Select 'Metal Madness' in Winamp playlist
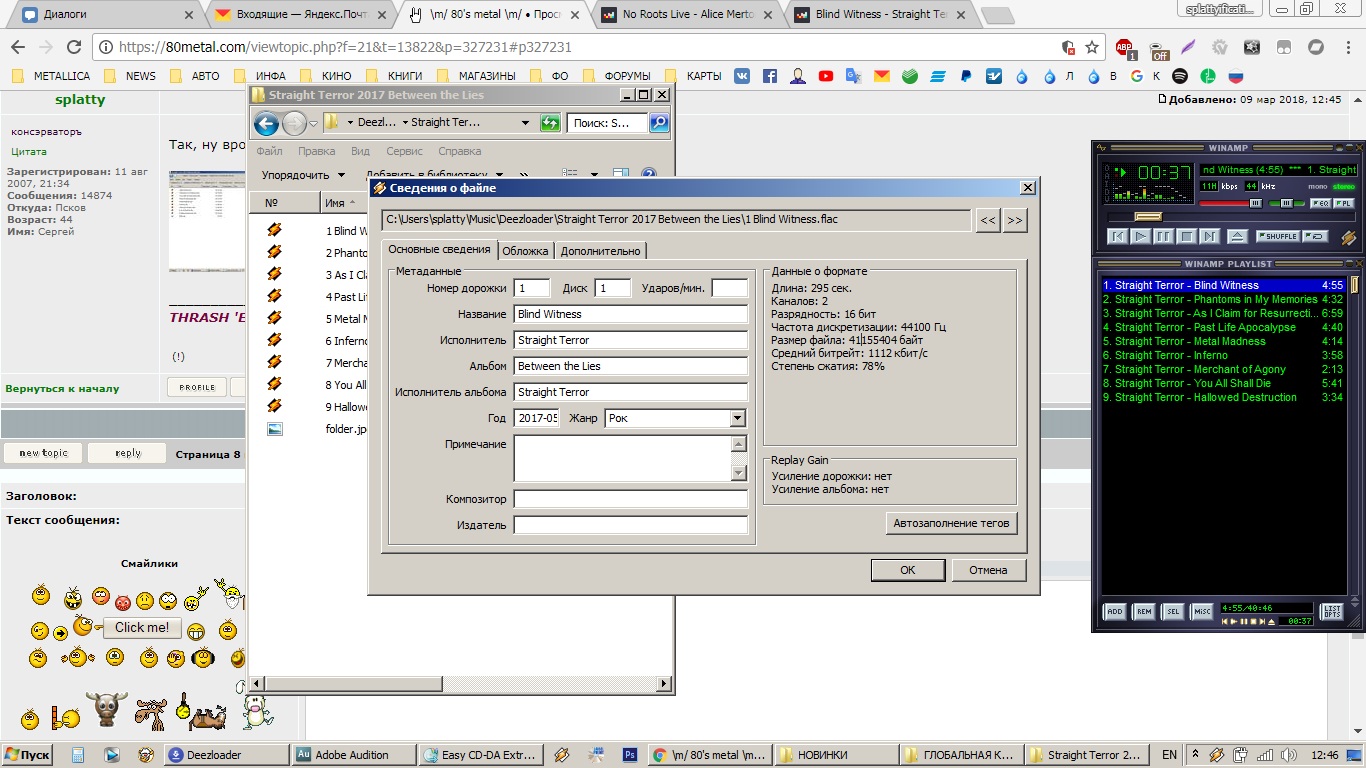This screenshot has width=1366, height=768. click(1223, 341)
